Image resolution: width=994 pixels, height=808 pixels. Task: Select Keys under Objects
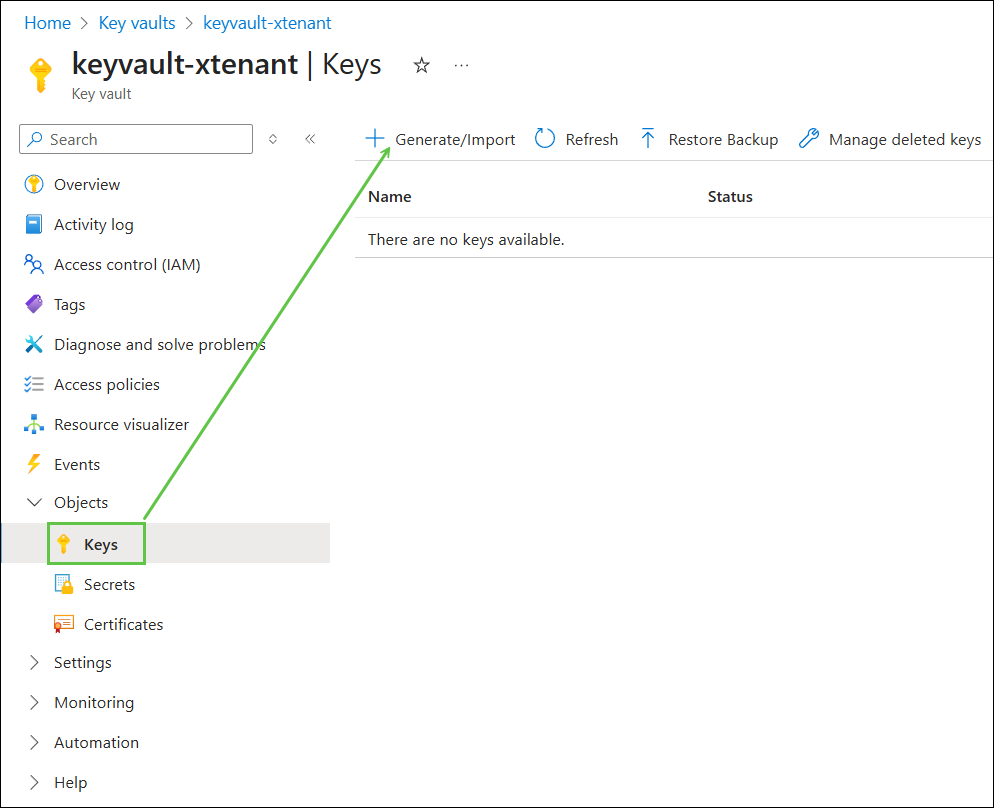coord(101,544)
